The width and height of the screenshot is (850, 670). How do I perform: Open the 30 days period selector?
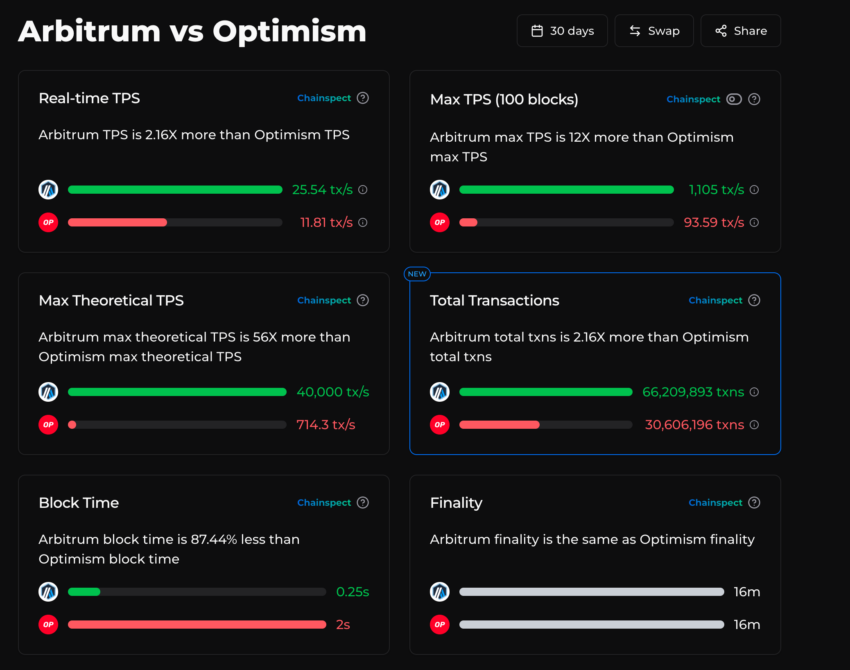pyautogui.click(x=562, y=31)
